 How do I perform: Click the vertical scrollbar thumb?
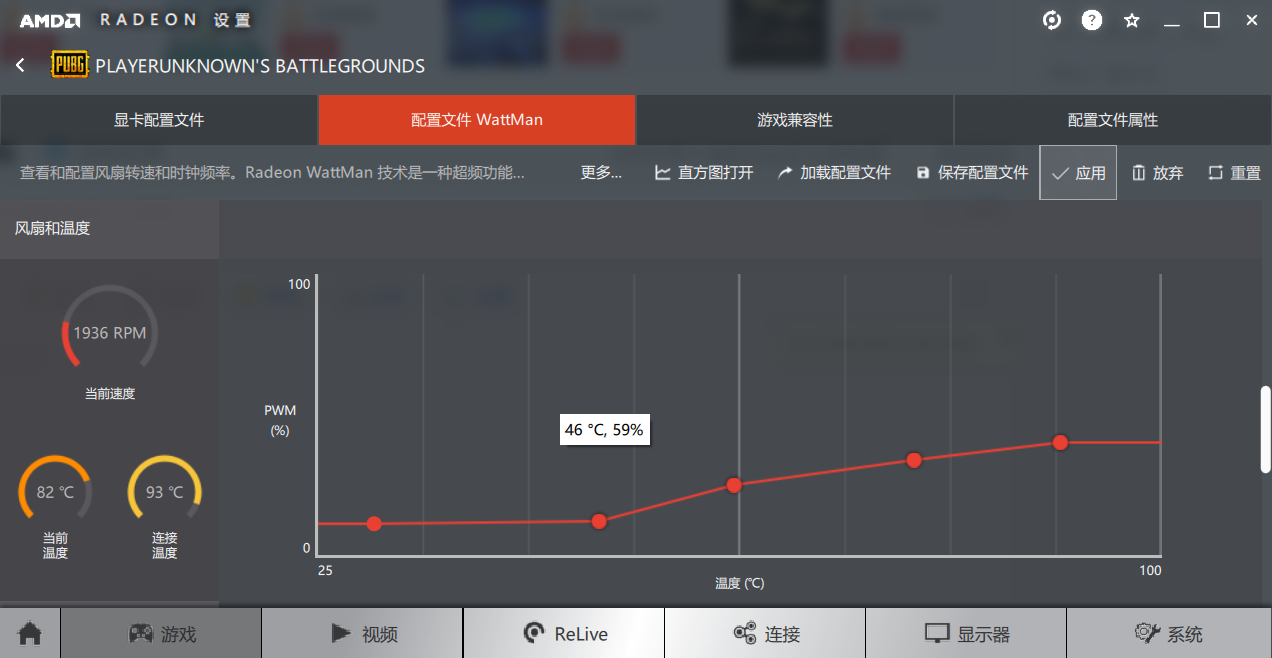point(1265,428)
